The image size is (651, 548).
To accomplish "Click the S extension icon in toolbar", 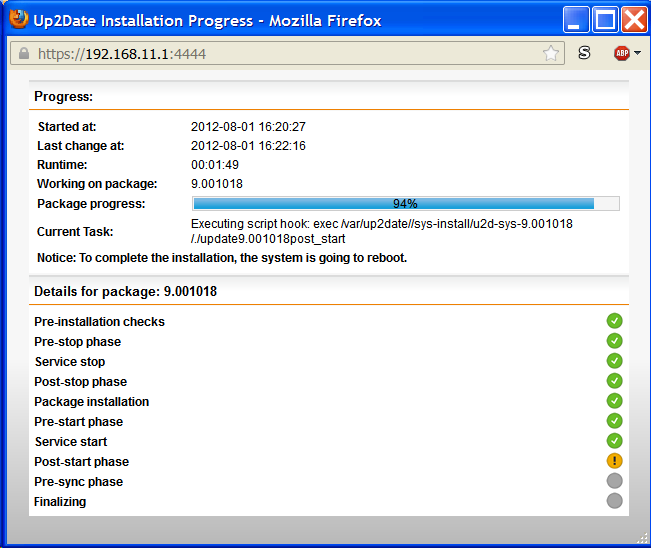I will pyautogui.click(x=584, y=54).
